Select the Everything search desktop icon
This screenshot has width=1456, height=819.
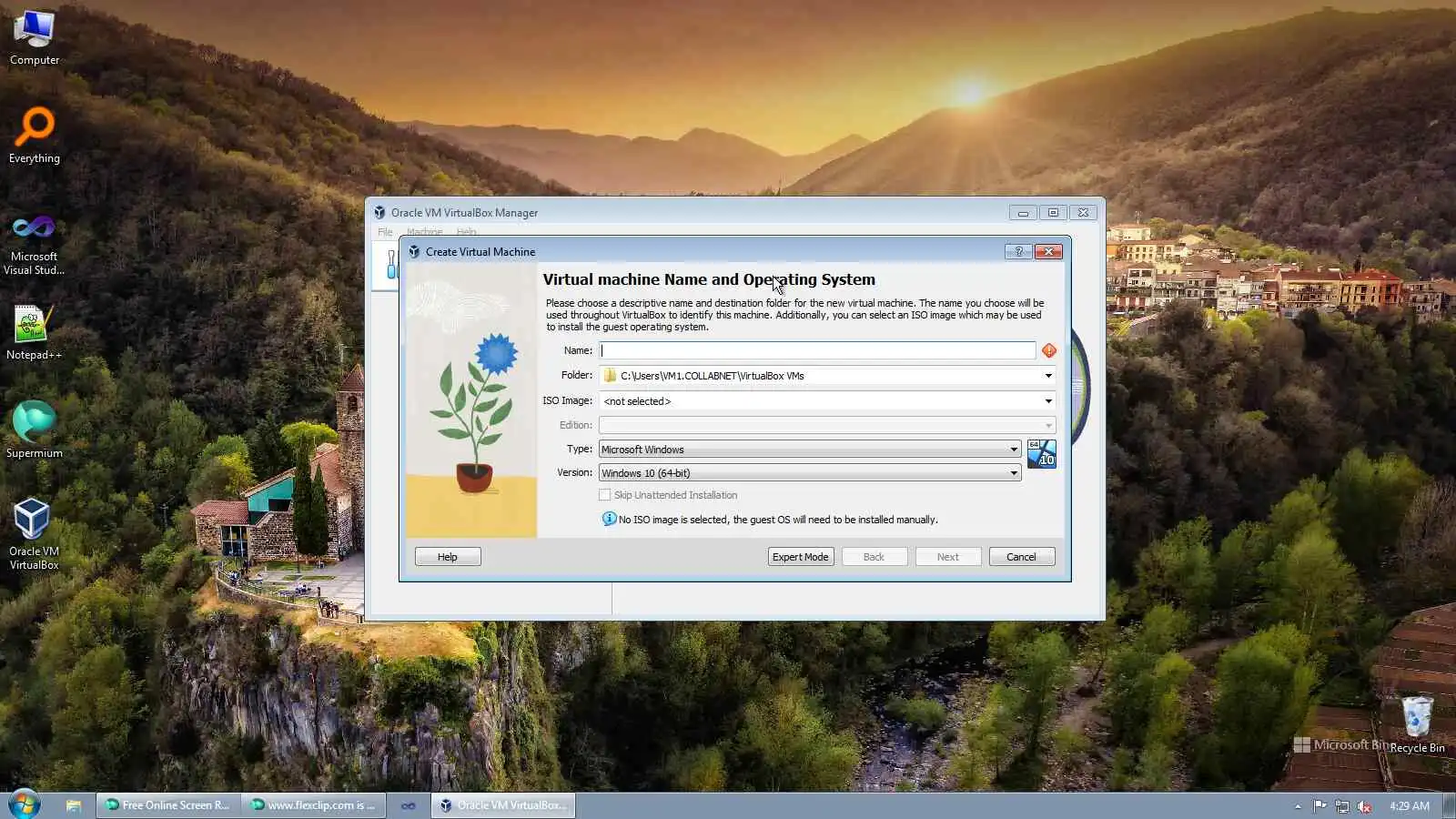click(35, 136)
